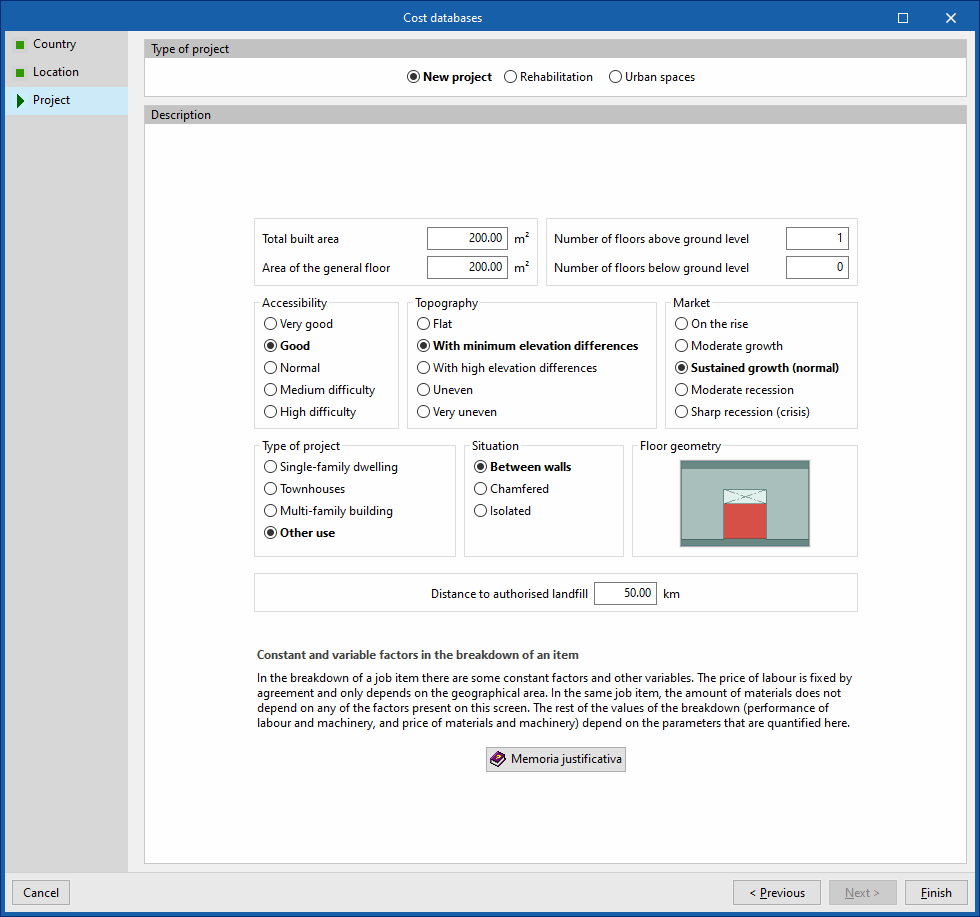Maximize the Cost databases window
Viewport: 980px width, 917px height.
902,18
